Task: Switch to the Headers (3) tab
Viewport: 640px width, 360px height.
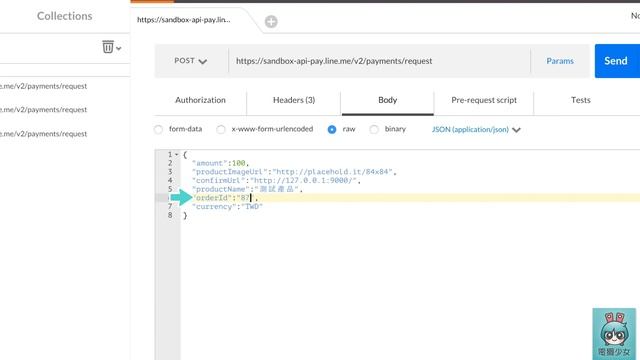Action: (x=294, y=100)
